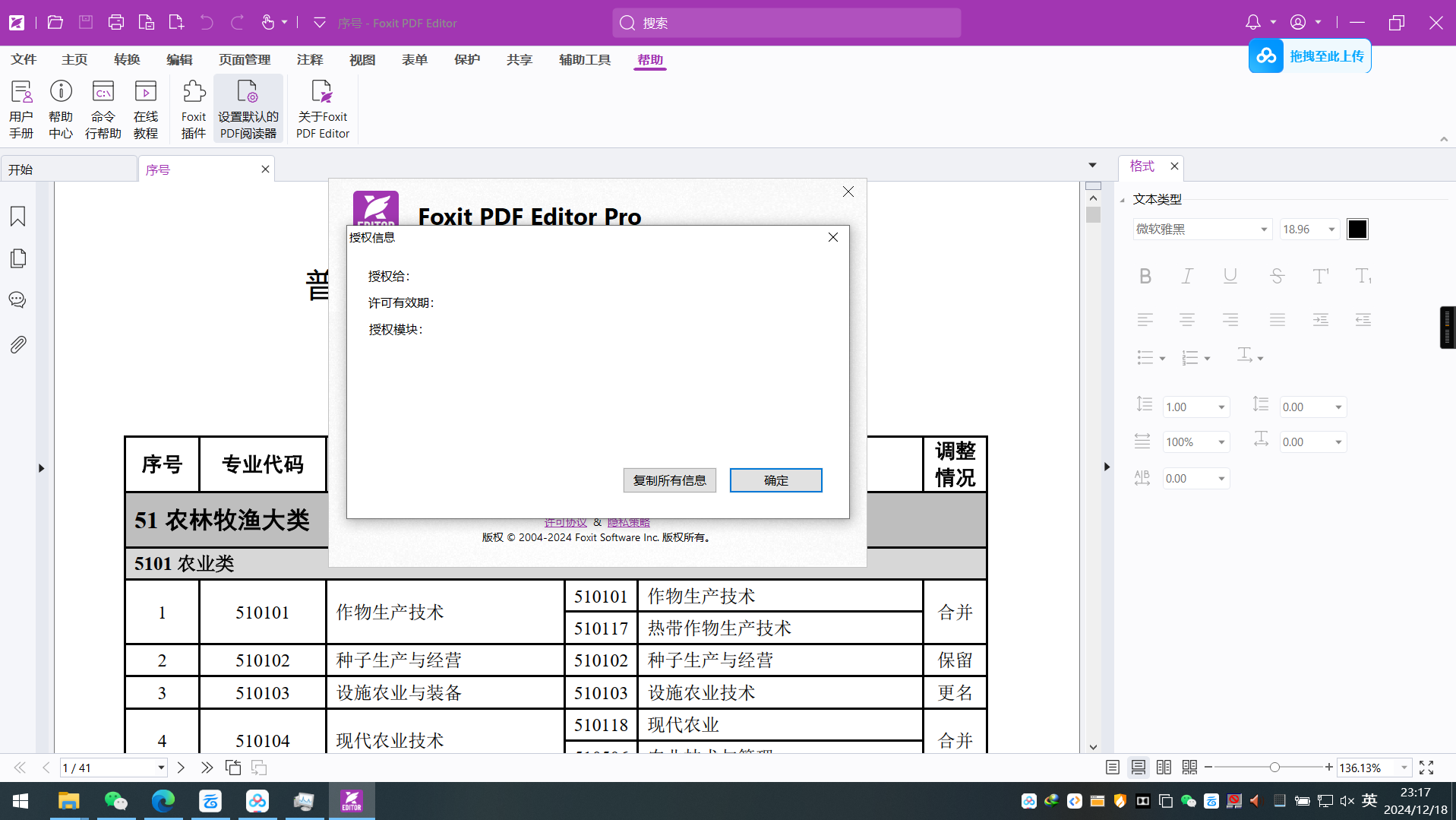
Task: Jump to last page arrow
Action: coord(207,768)
